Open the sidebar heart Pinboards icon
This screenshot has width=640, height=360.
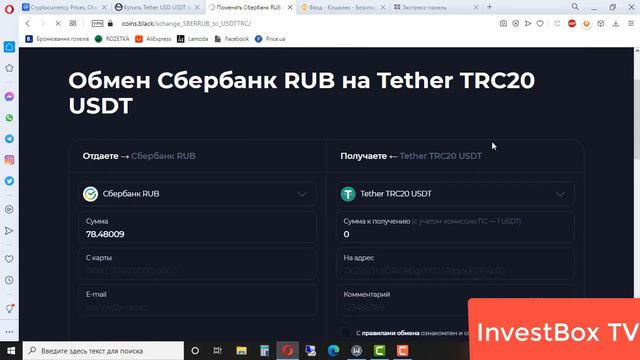[9, 259]
